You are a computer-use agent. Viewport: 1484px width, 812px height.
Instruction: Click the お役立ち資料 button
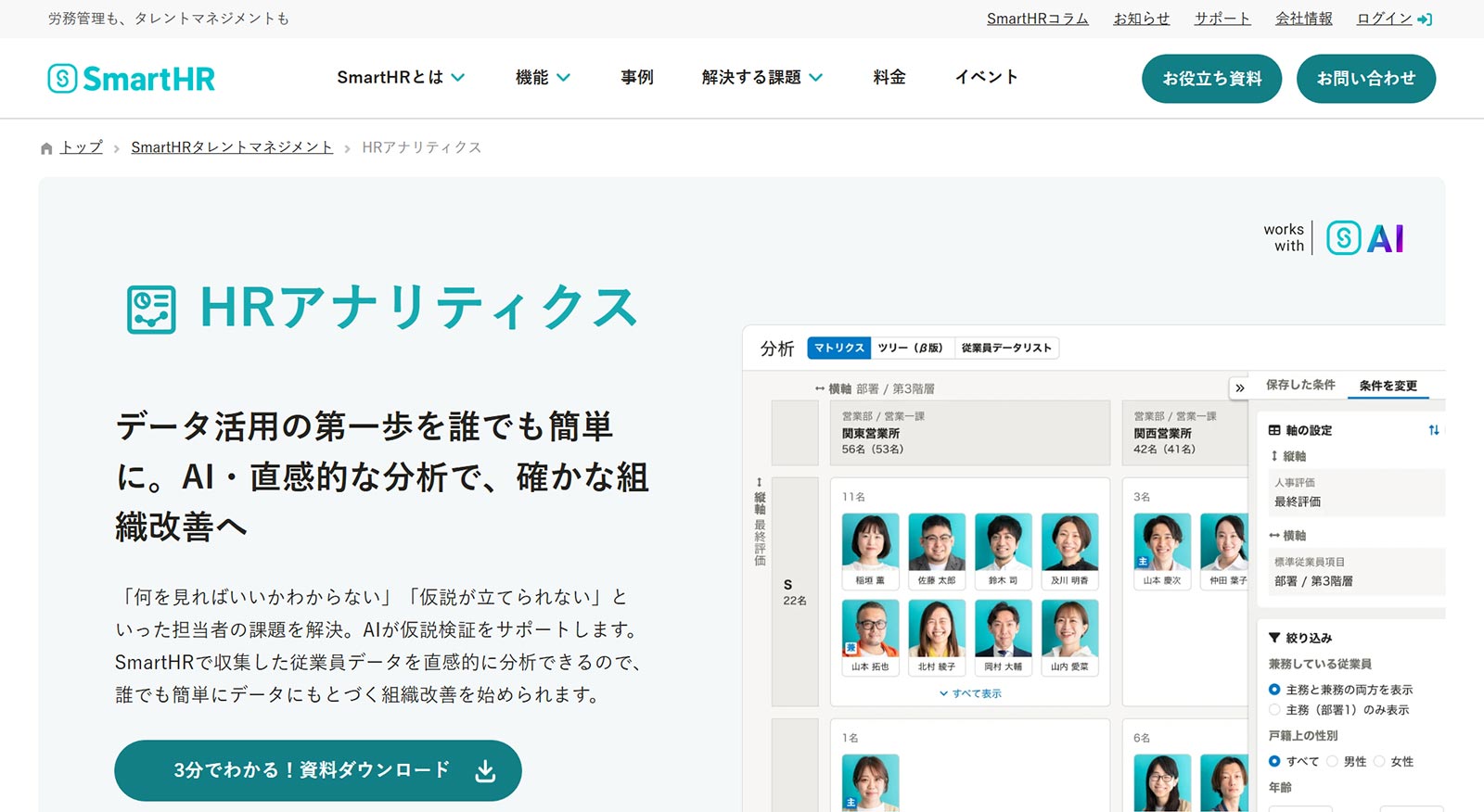[x=1212, y=79]
